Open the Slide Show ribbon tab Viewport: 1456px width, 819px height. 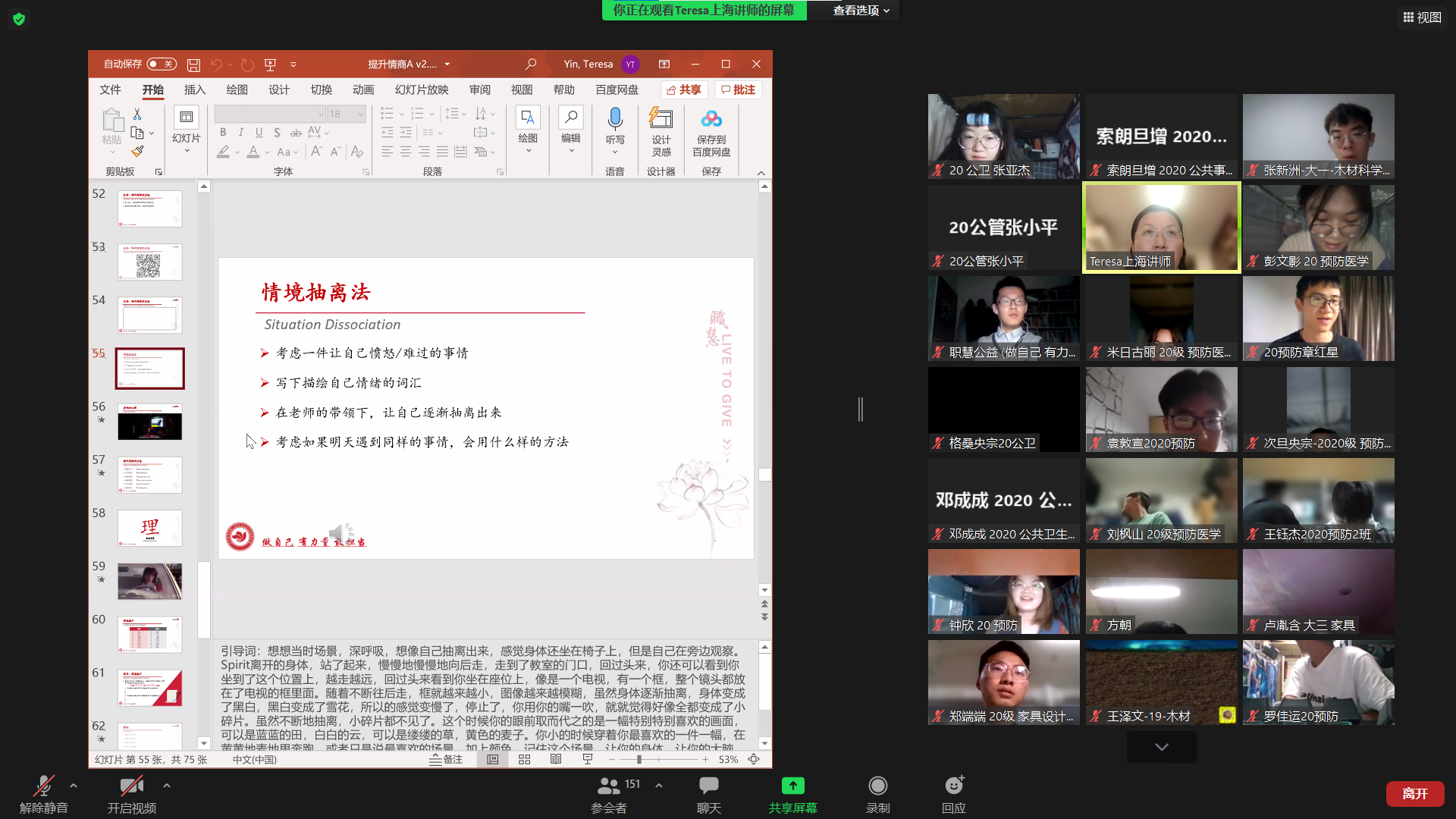coord(421,89)
